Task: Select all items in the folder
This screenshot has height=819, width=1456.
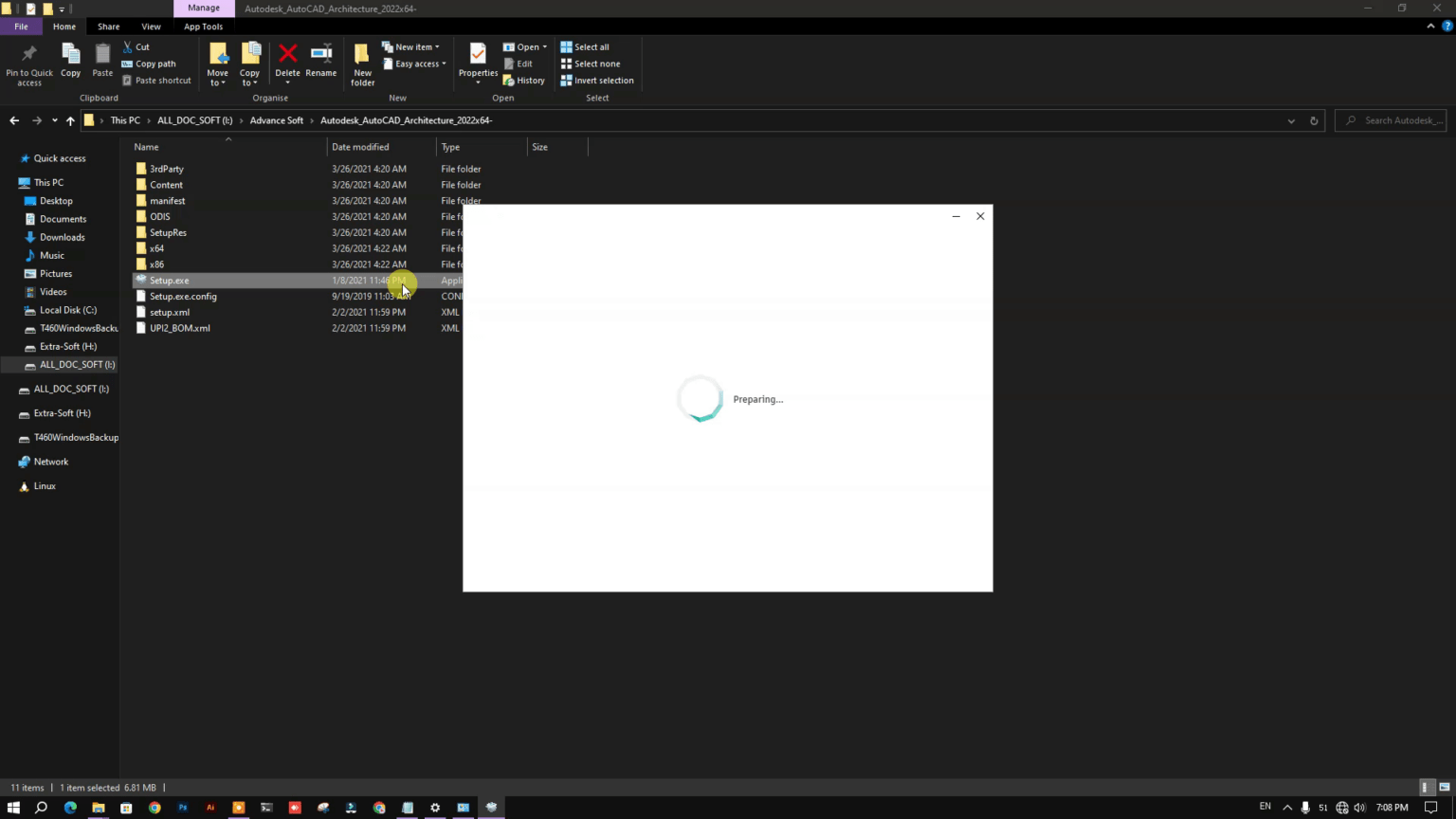Action: click(591, 46)
